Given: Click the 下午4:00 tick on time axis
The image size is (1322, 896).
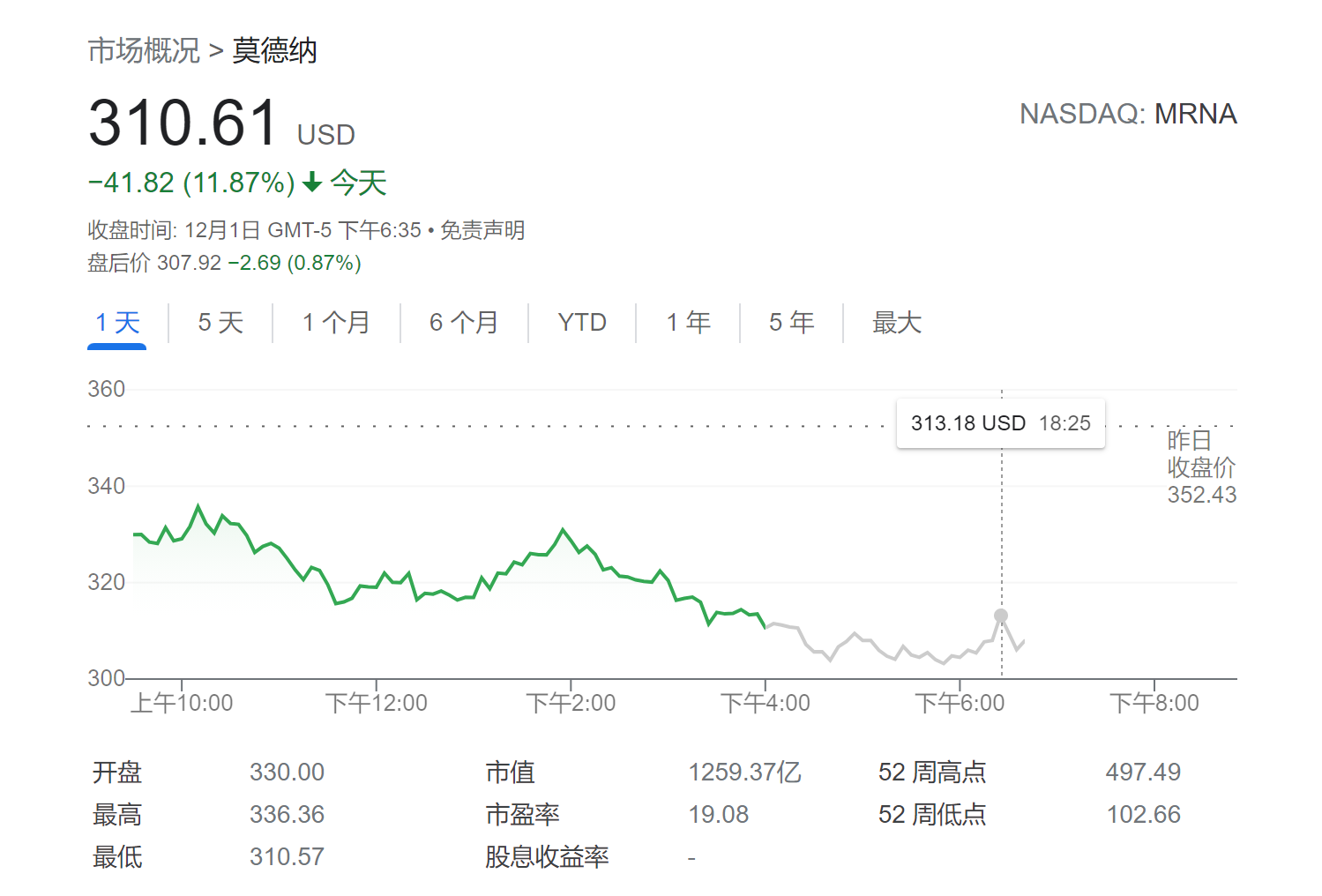Looking at the screenshot, I should coord(765,703).
